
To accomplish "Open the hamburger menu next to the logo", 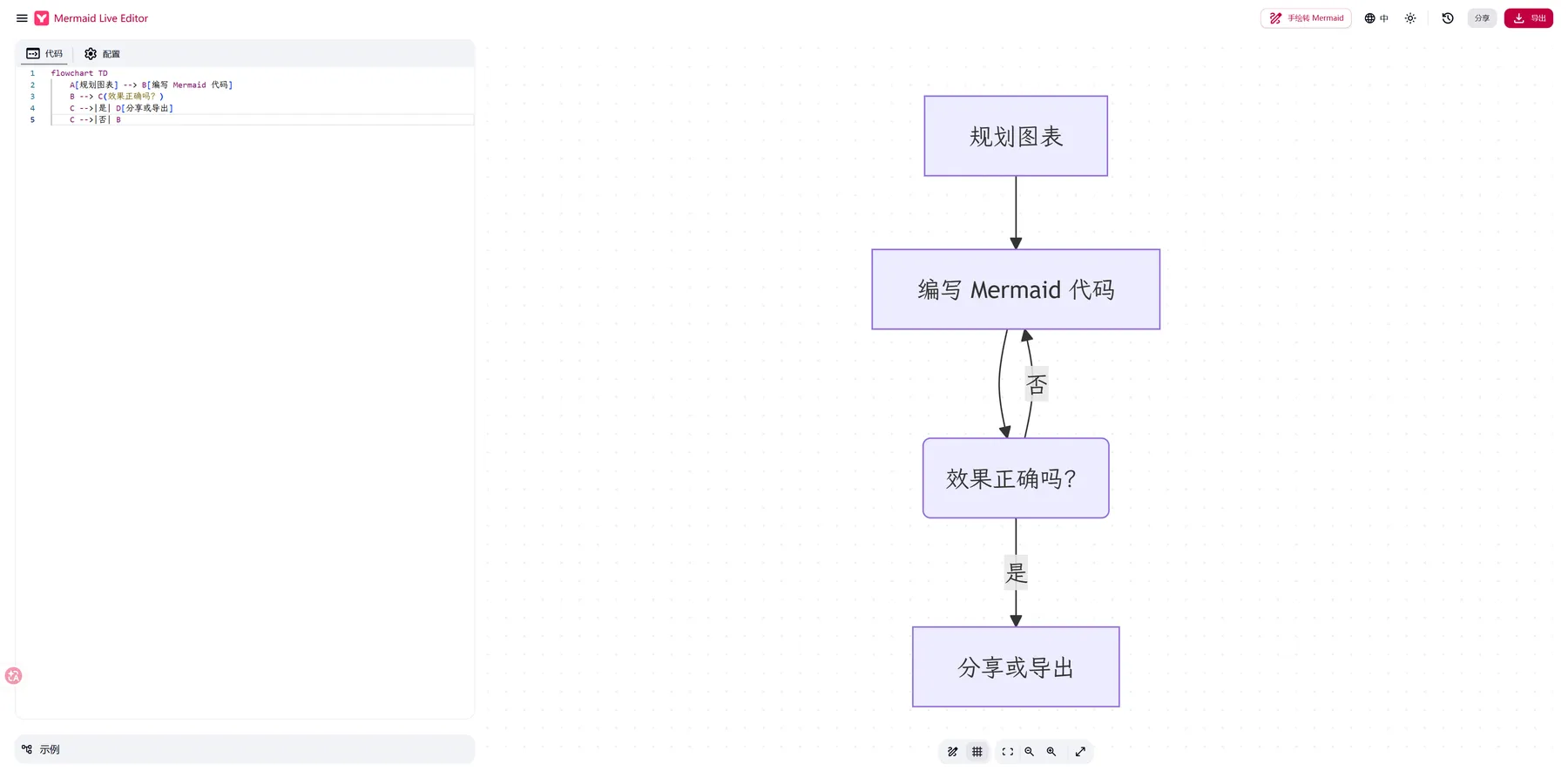I will pyautogui.click(x=22, y=18).
